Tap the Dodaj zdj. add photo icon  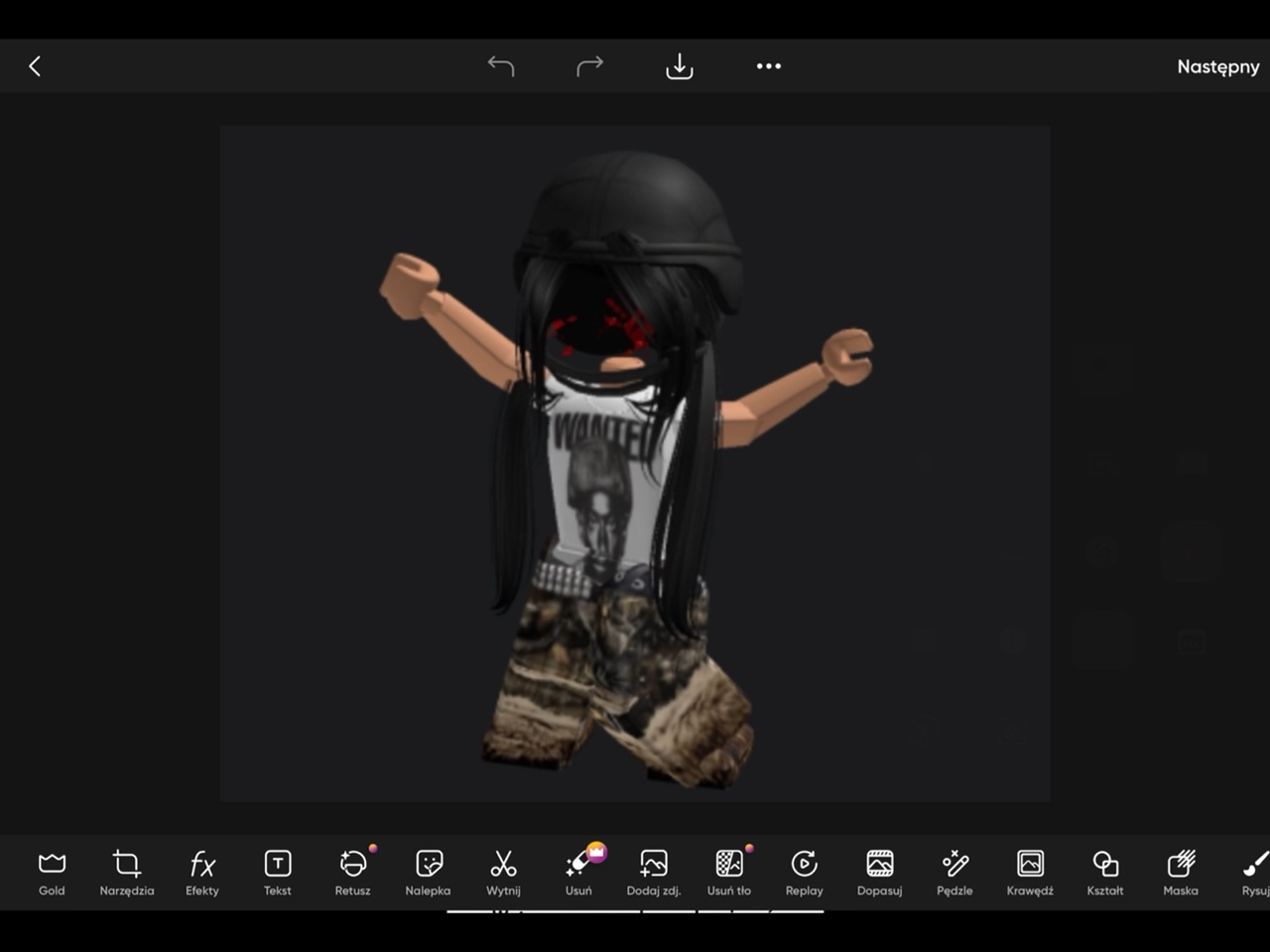(x=654, y=871)
